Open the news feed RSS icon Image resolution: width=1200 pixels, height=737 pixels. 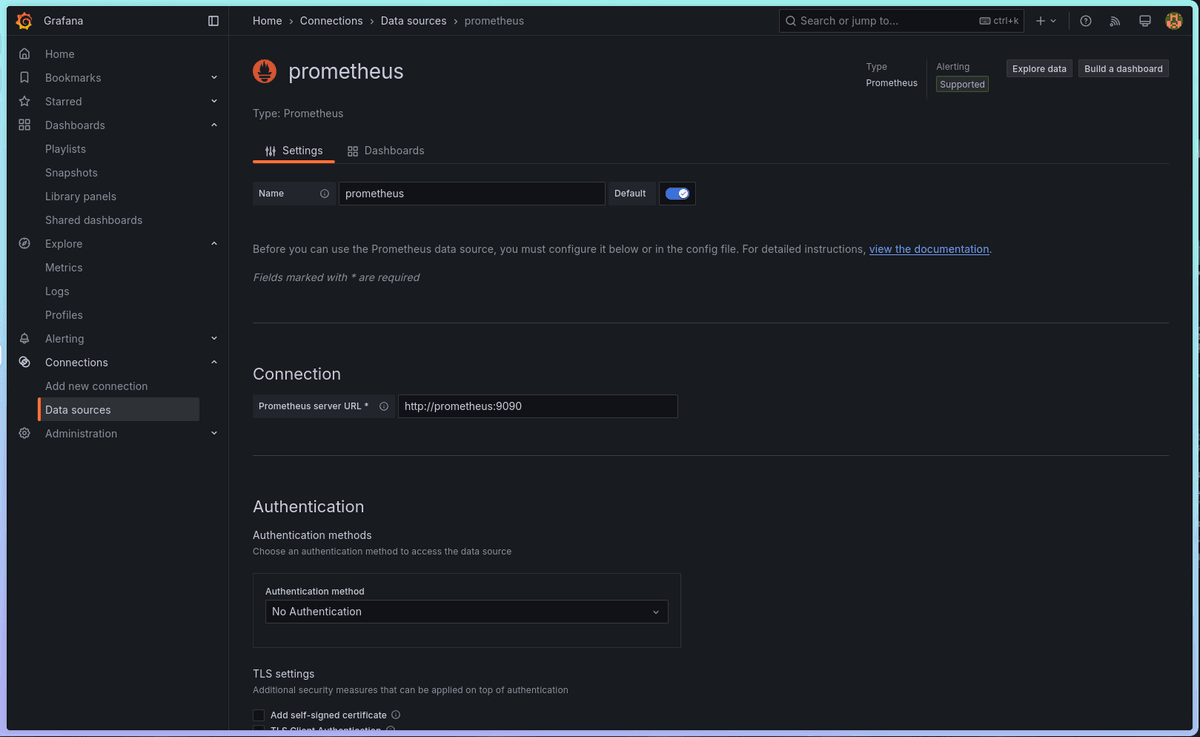point(1115,20)
